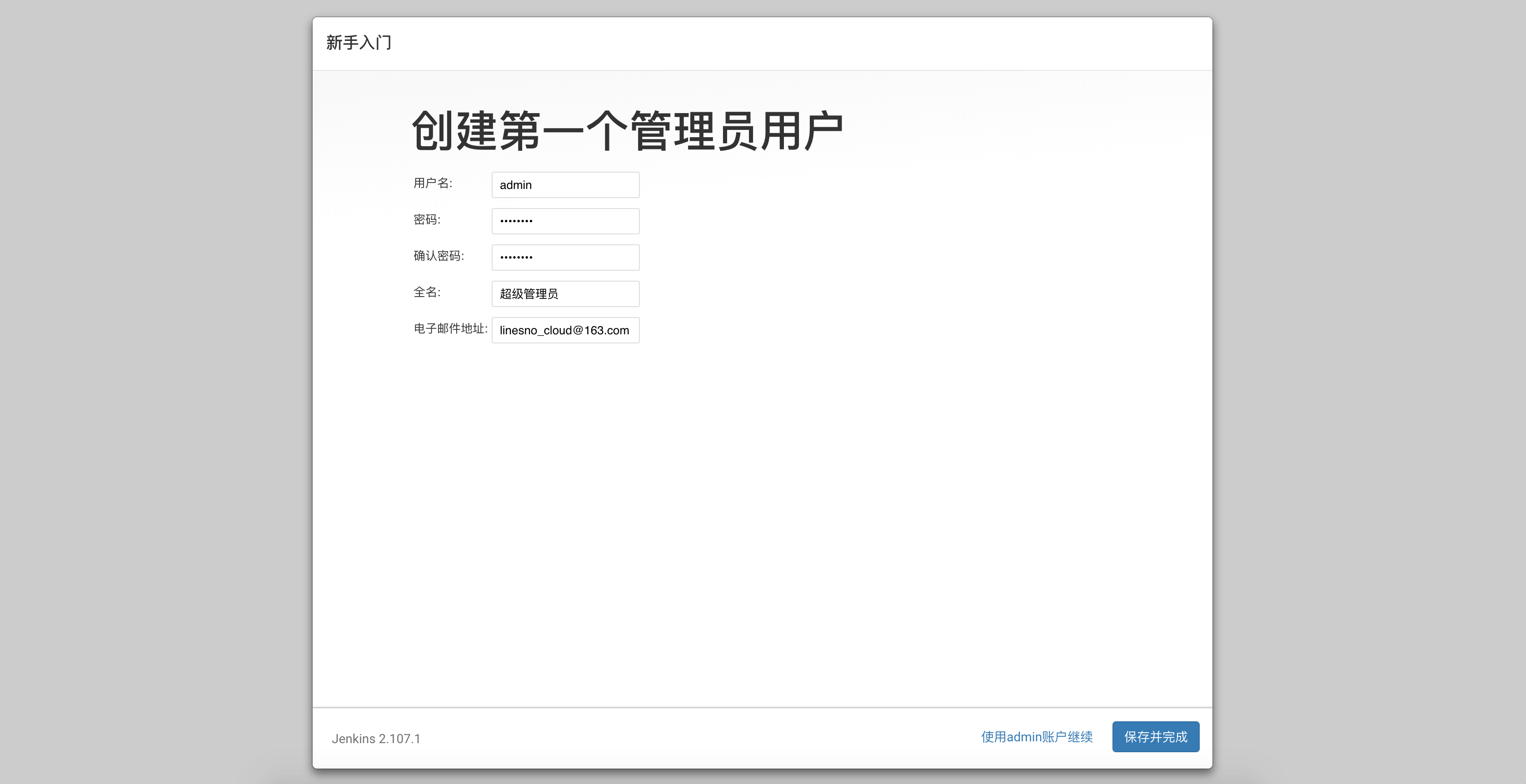1526x784 pixels.
Task: Click the 密码: label text
Action: click(x=427, y=220)
